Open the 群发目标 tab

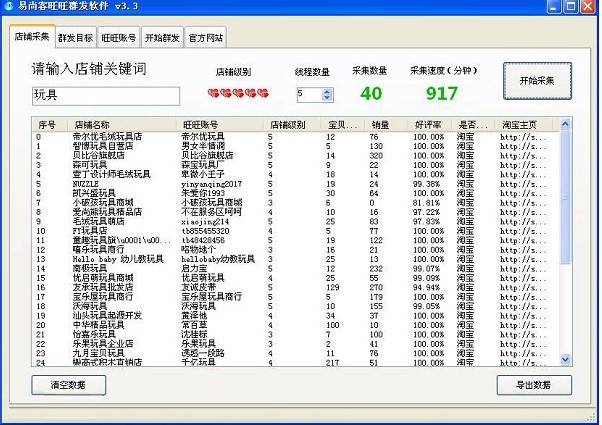(76, 38)
